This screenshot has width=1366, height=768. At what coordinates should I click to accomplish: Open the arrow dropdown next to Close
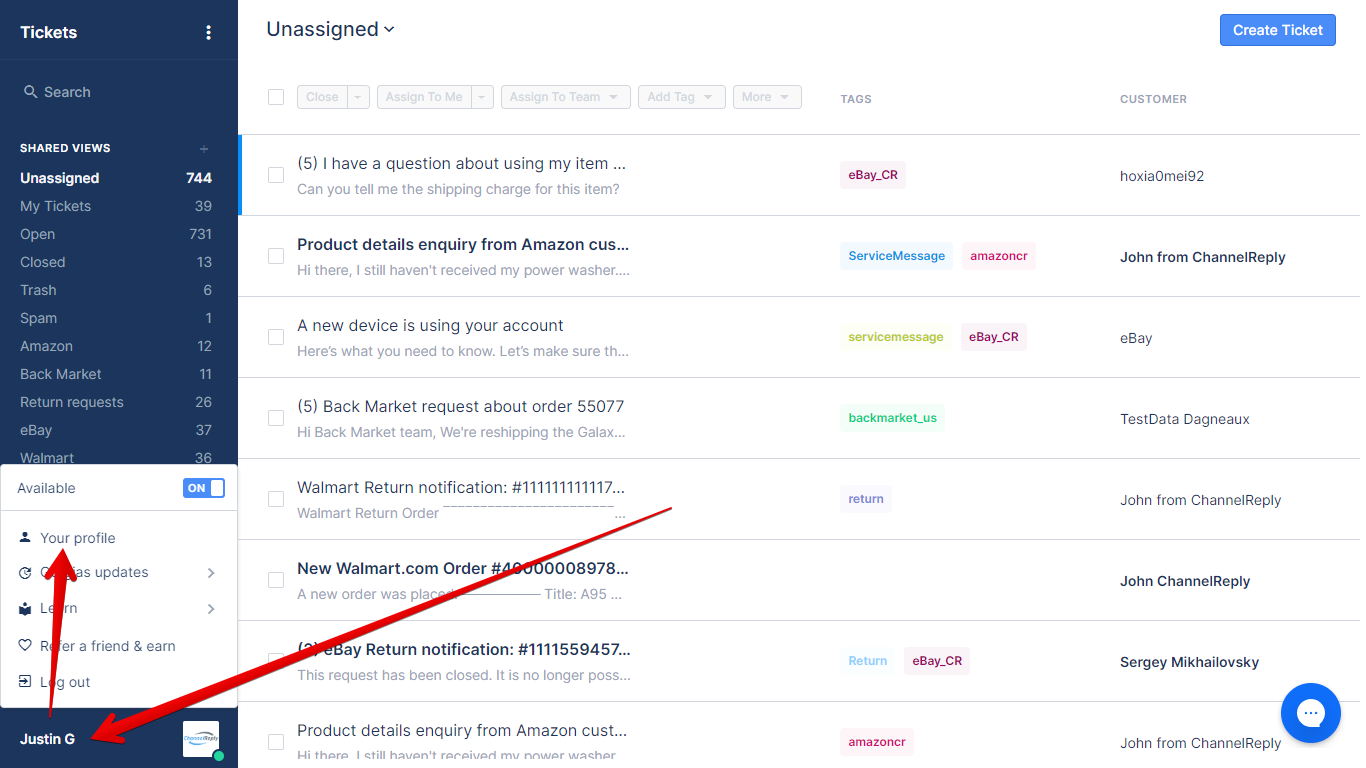(x=359, y=97)
